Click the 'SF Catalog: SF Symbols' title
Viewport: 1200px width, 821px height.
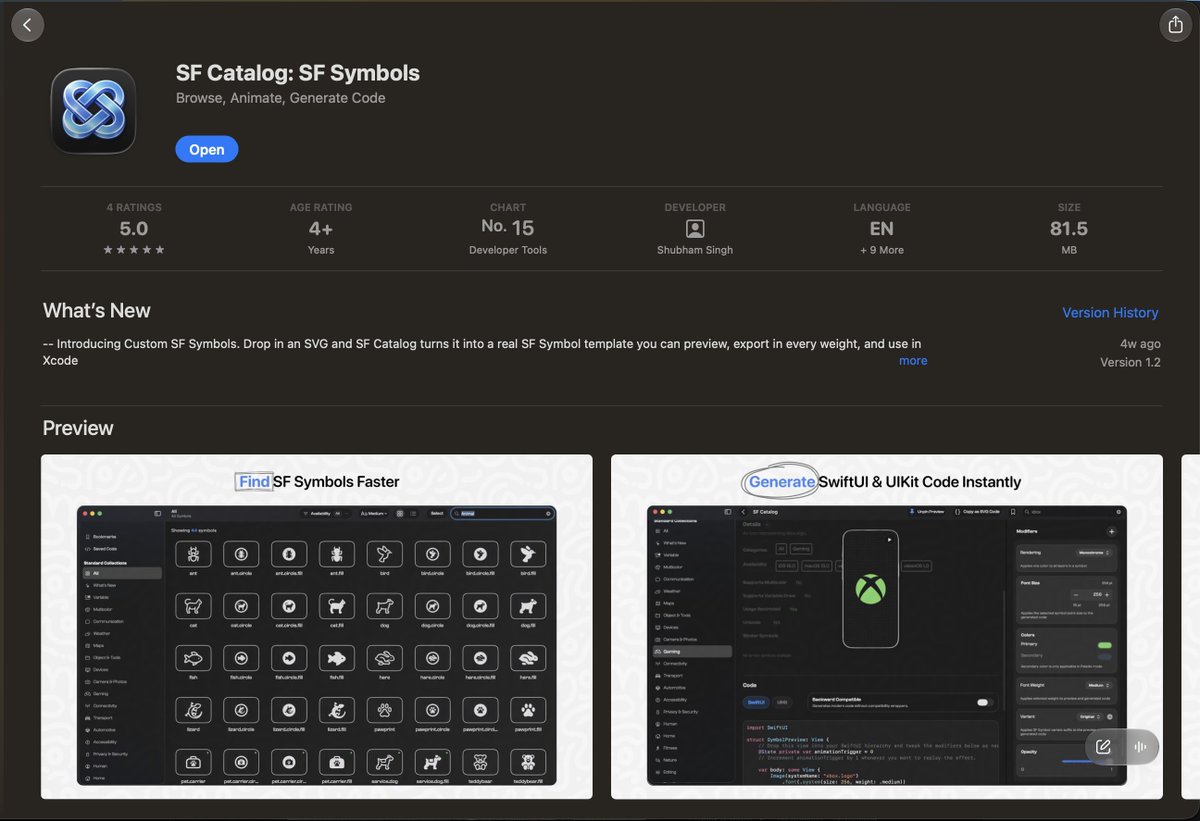pyautogui.click(x=298, y=73)
